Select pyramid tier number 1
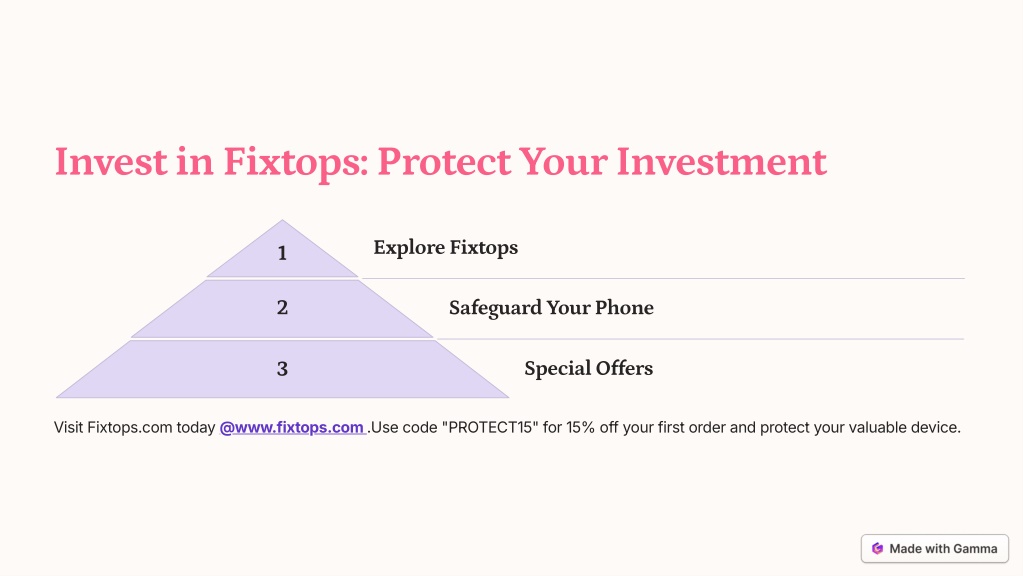 tap(282, 249)
